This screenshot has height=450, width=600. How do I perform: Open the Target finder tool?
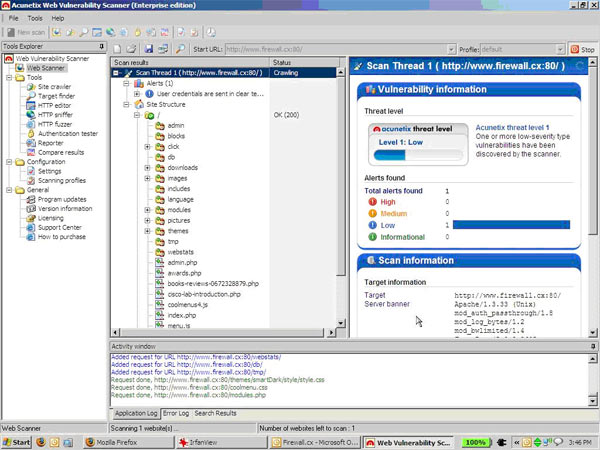point(56,96)
